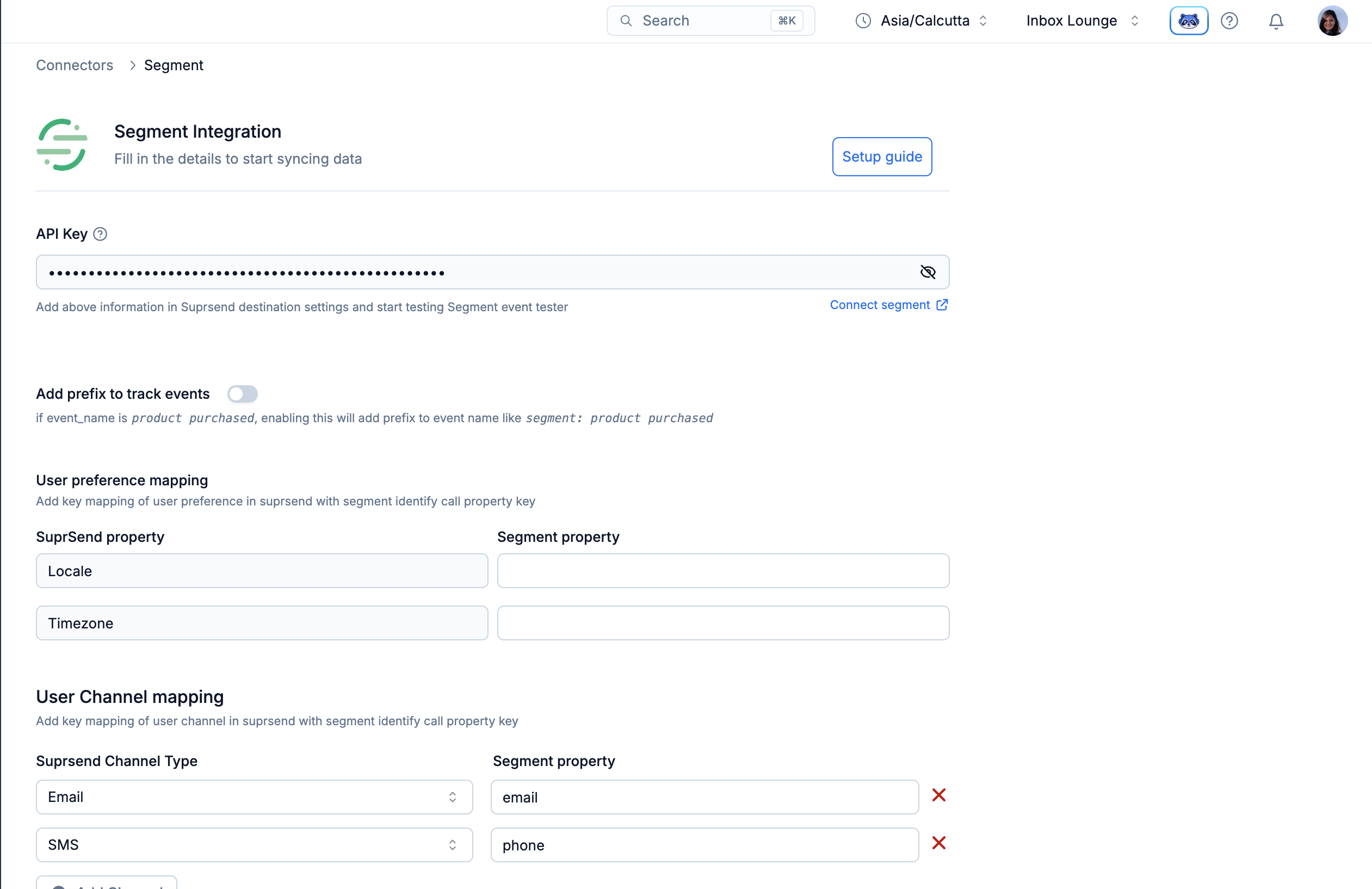1372x889 pixels.
Task: Follow the Connect segment link
Action: [x=888, y=305]
